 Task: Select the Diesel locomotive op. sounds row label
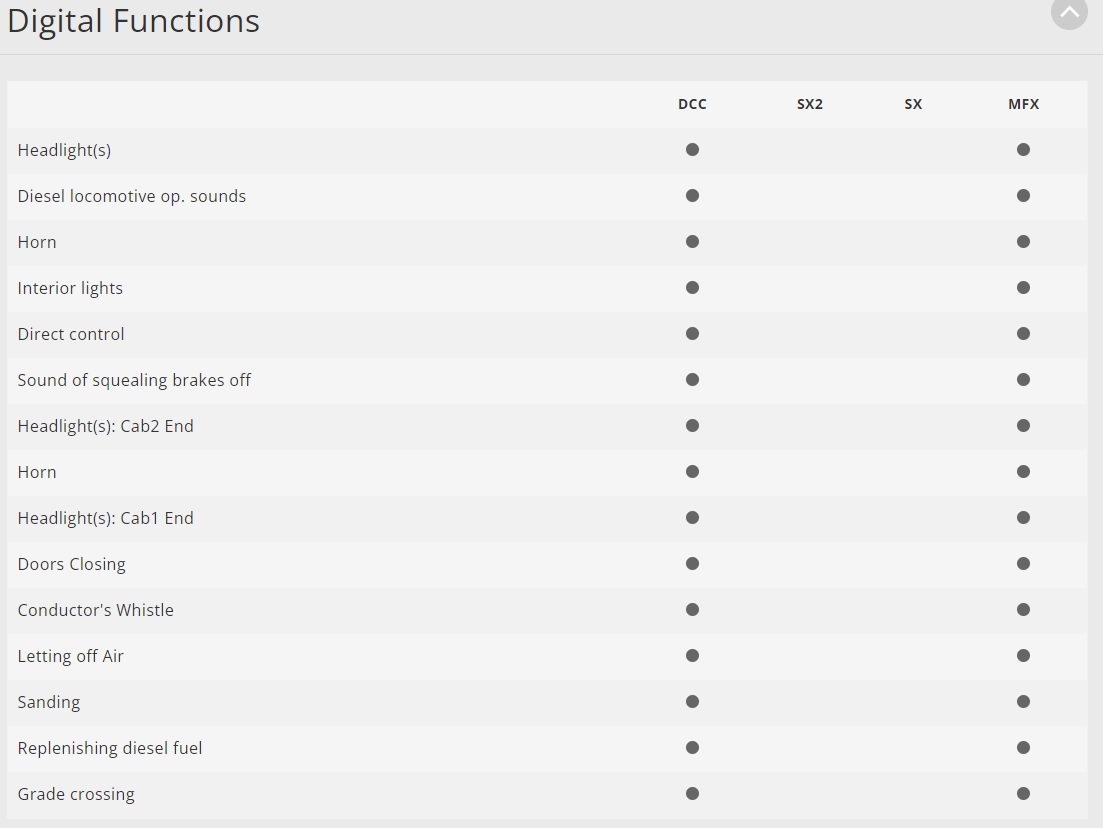132,196
